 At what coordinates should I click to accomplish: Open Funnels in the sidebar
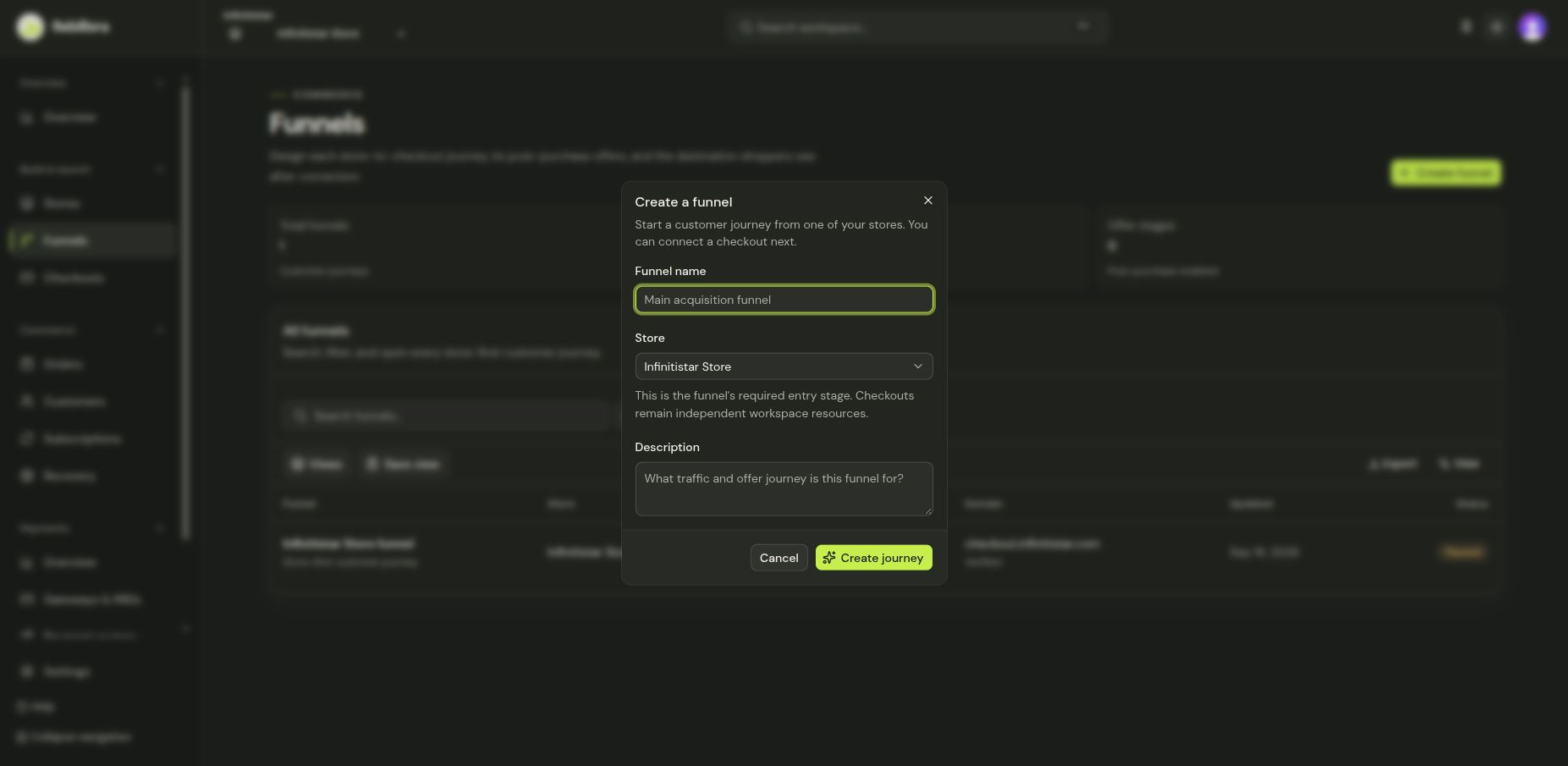[93, 241]
